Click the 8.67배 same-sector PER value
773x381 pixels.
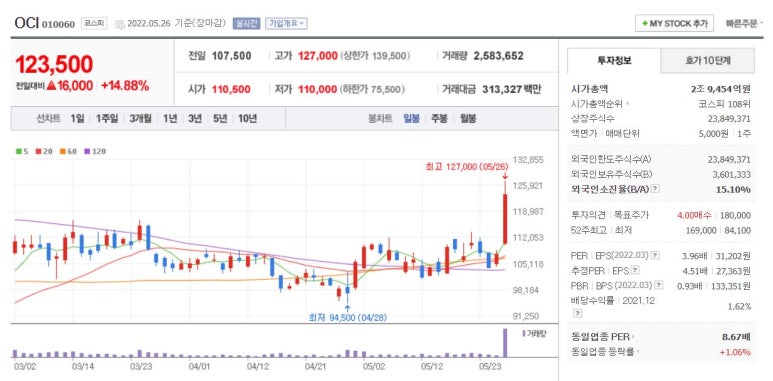pyautogui.click(x=736, y=337)
